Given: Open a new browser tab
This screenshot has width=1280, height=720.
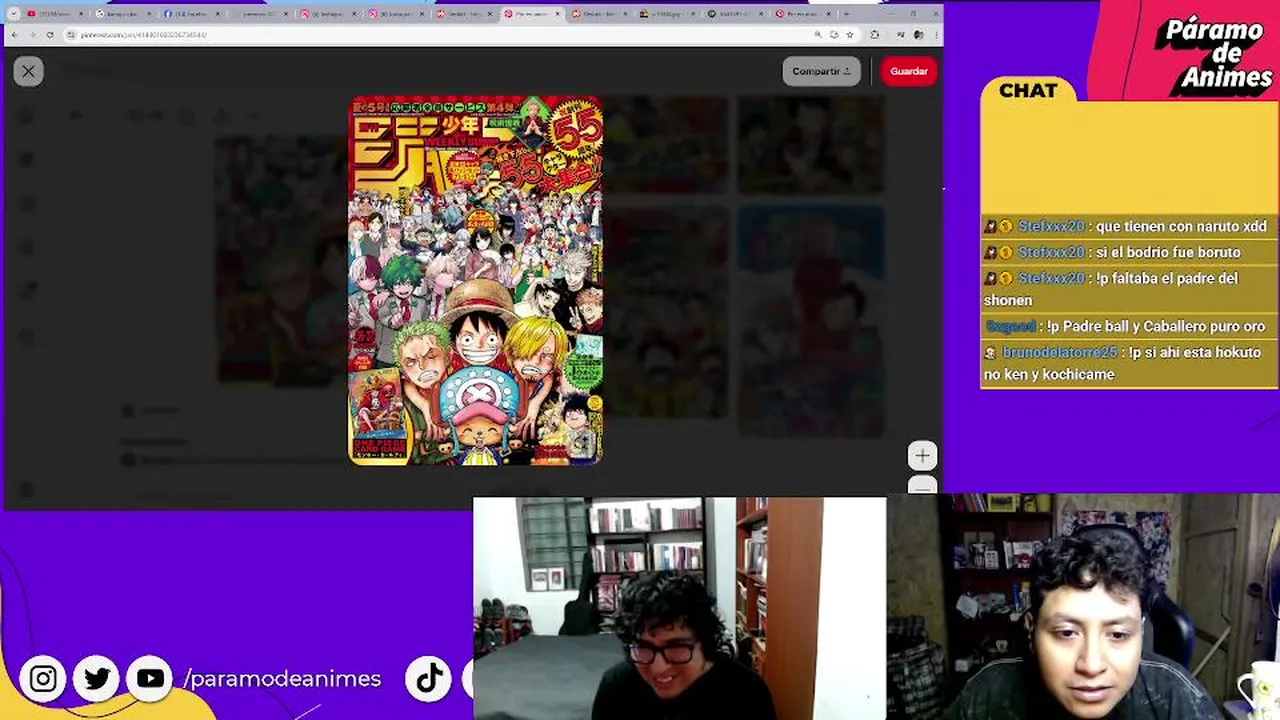Looking at the screenshot, I should 847,14.
